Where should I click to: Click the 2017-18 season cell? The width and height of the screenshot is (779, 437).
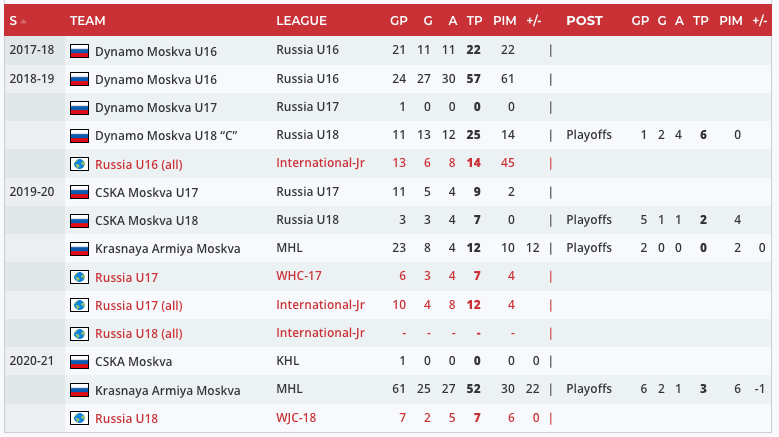pos(32,51)
